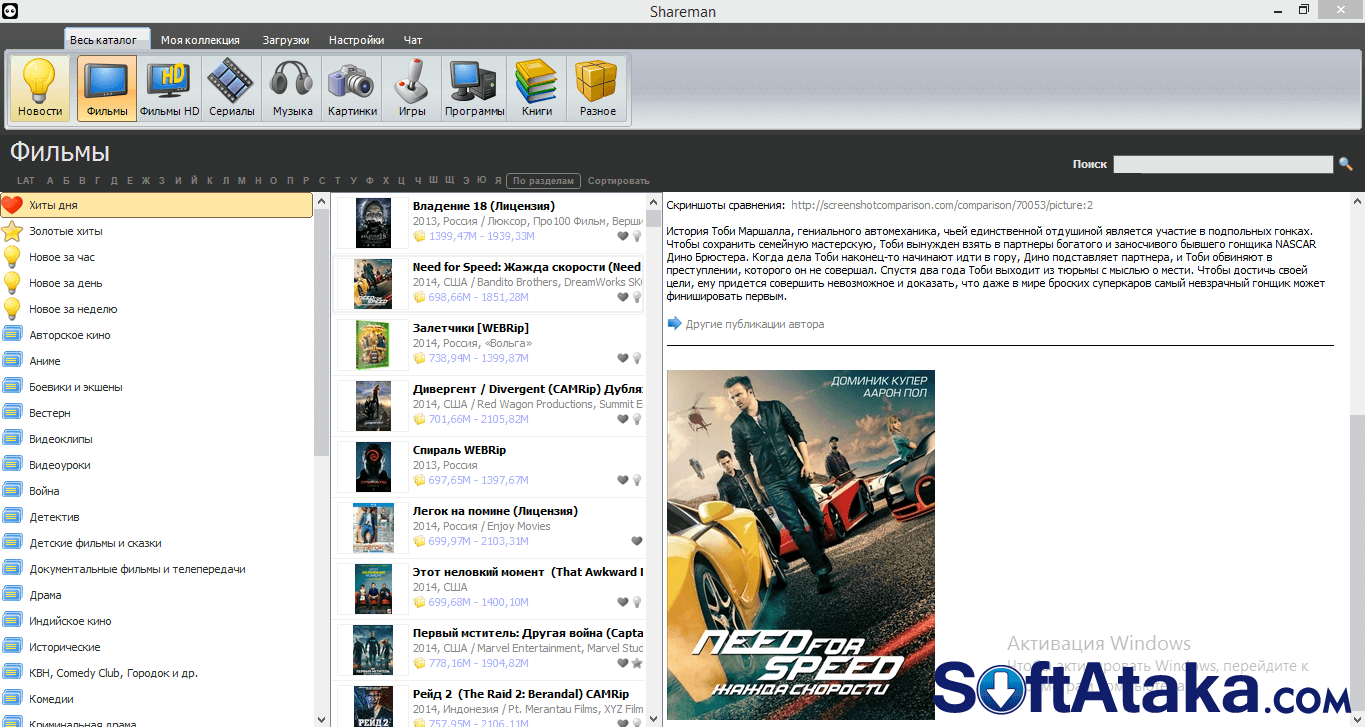Screen dimensions: 1365x727
Task: Toggle favorite heart on Need for Speed item
Action: pyautogui.click(x=622, y=297)
